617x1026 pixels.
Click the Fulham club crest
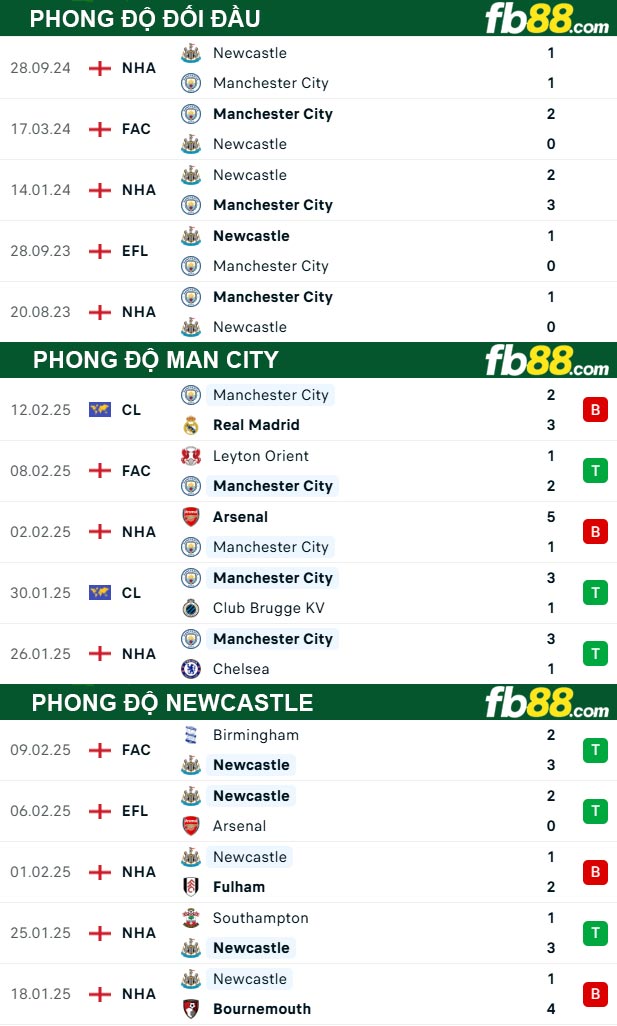click(190, 887)
